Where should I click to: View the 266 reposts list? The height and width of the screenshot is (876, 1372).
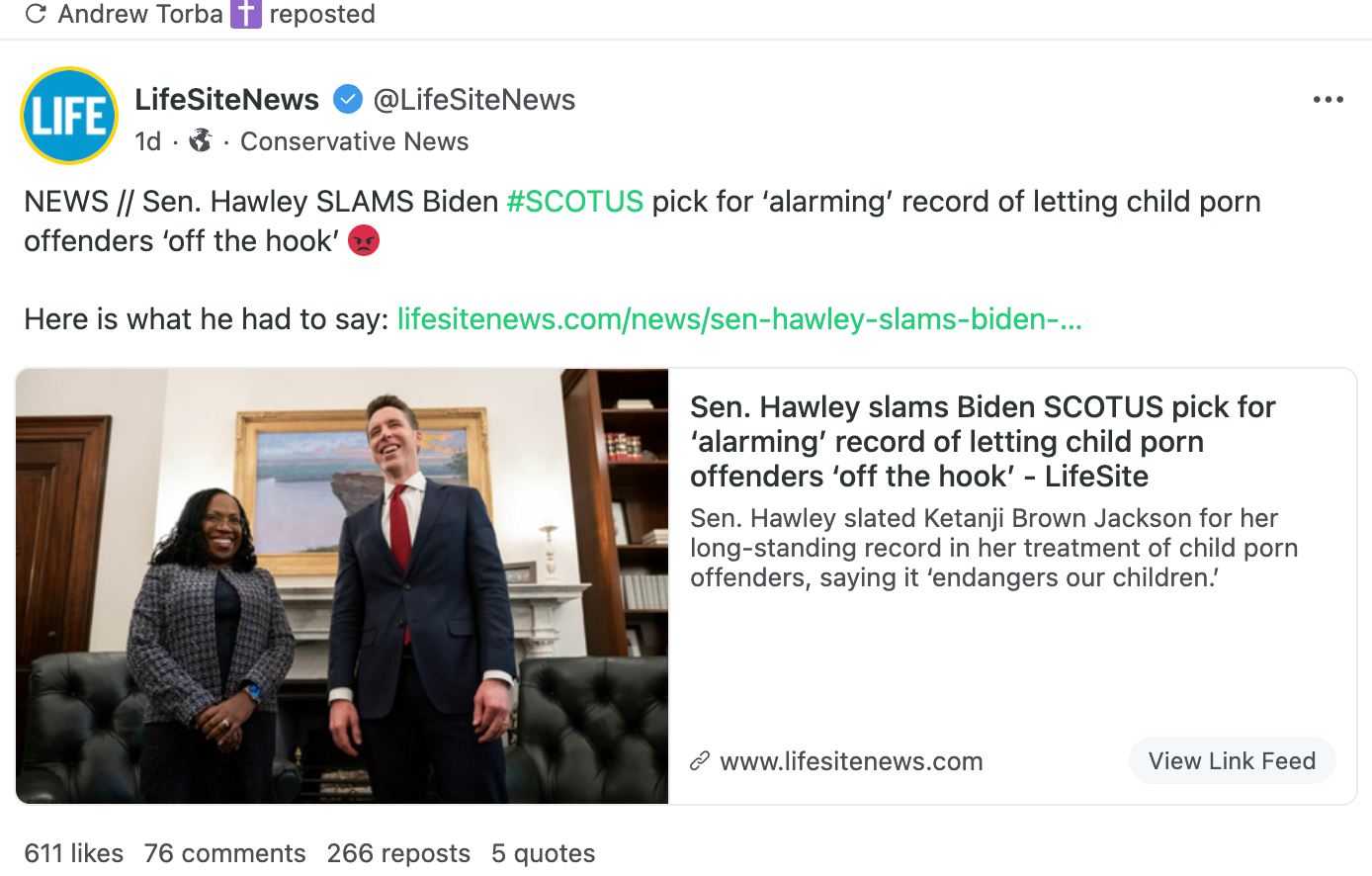click(398, 853)
